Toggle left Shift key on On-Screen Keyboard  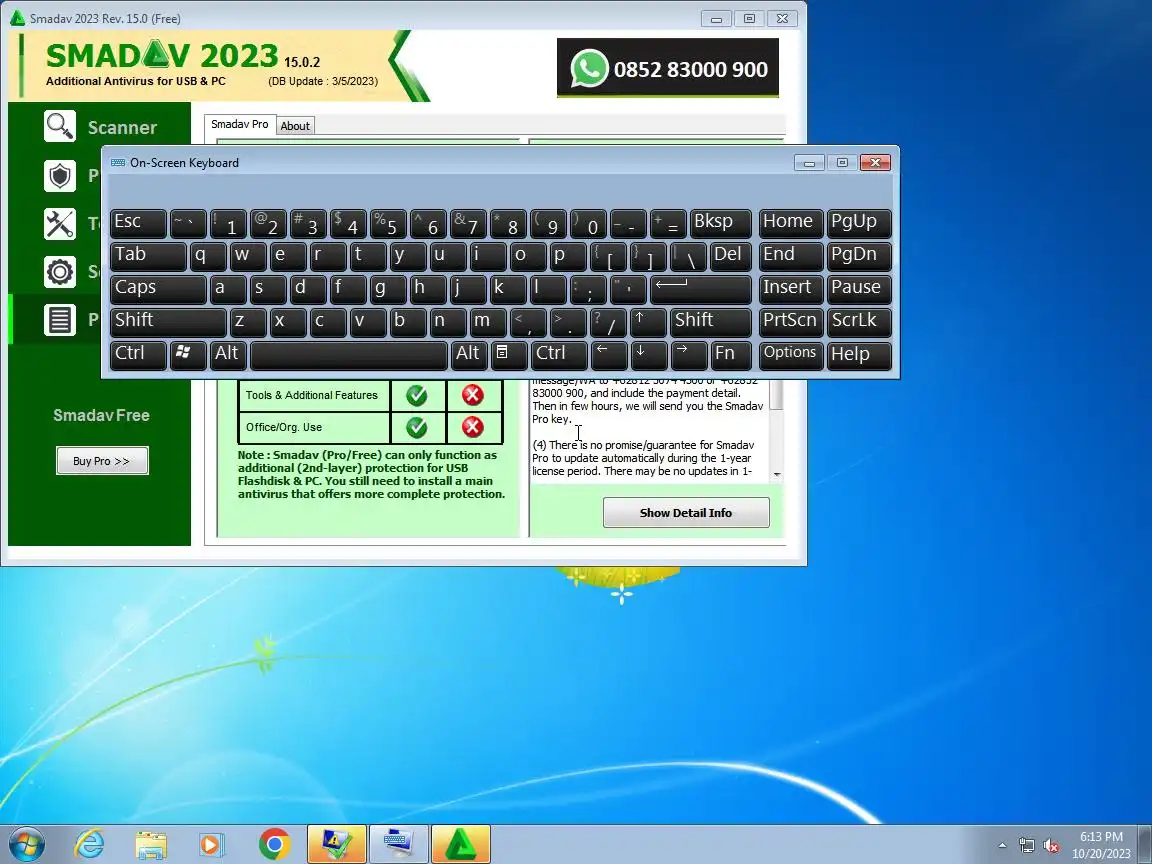(x=168, y=321)
